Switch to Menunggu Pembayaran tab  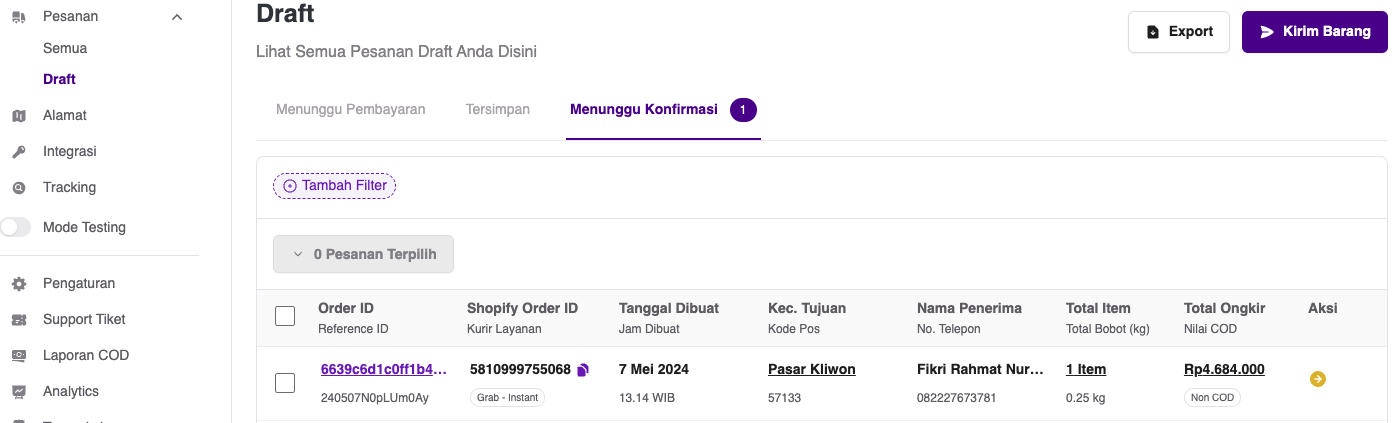[350, 110]
